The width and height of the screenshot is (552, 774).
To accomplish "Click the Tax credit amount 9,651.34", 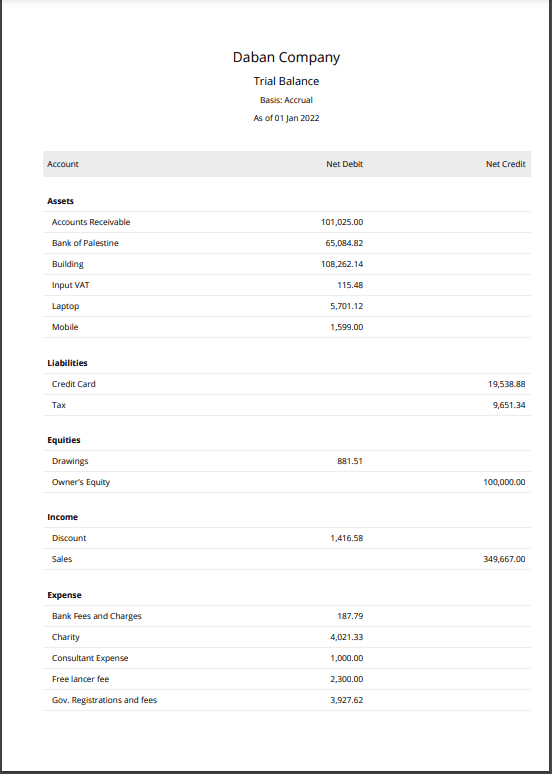I will pyautogui.click(x=509, y=405).
